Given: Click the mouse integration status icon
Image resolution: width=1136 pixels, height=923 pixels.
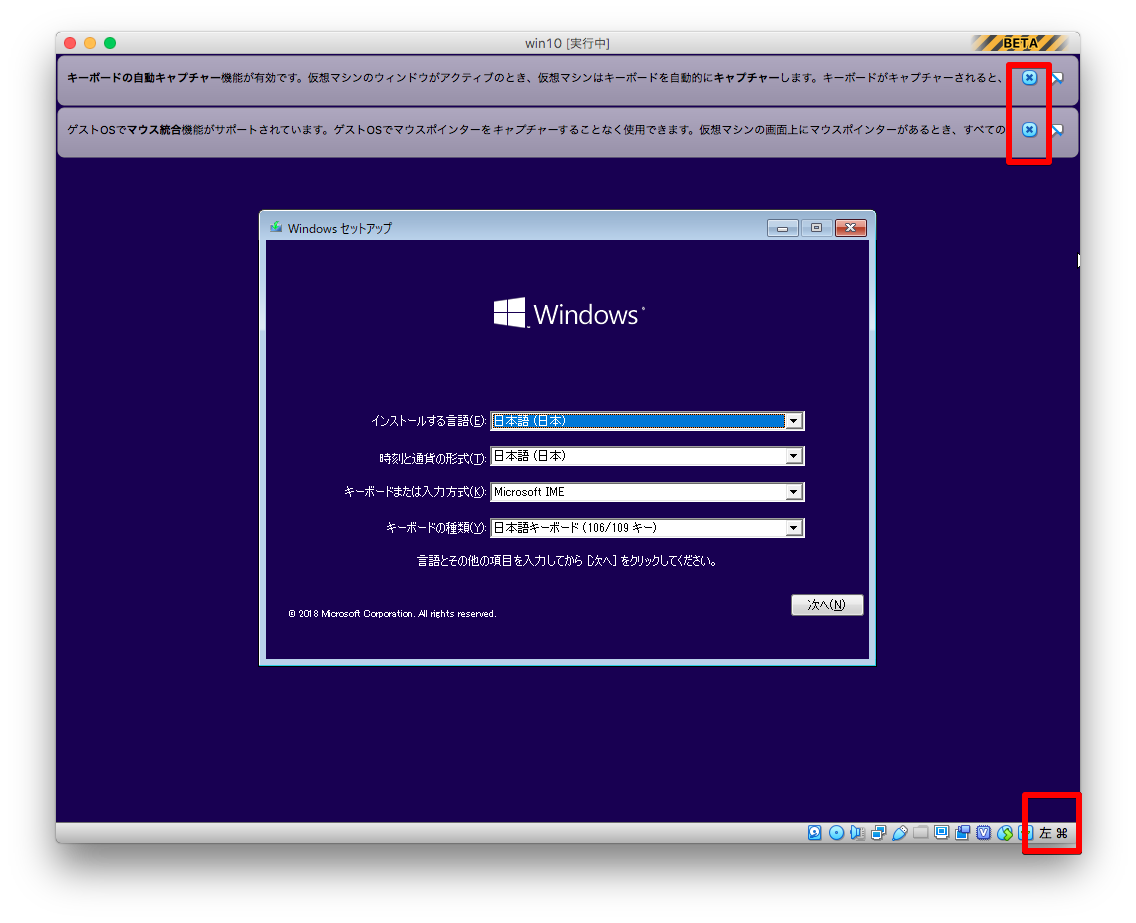Looking at the screenshot, I should (1004, 833).
